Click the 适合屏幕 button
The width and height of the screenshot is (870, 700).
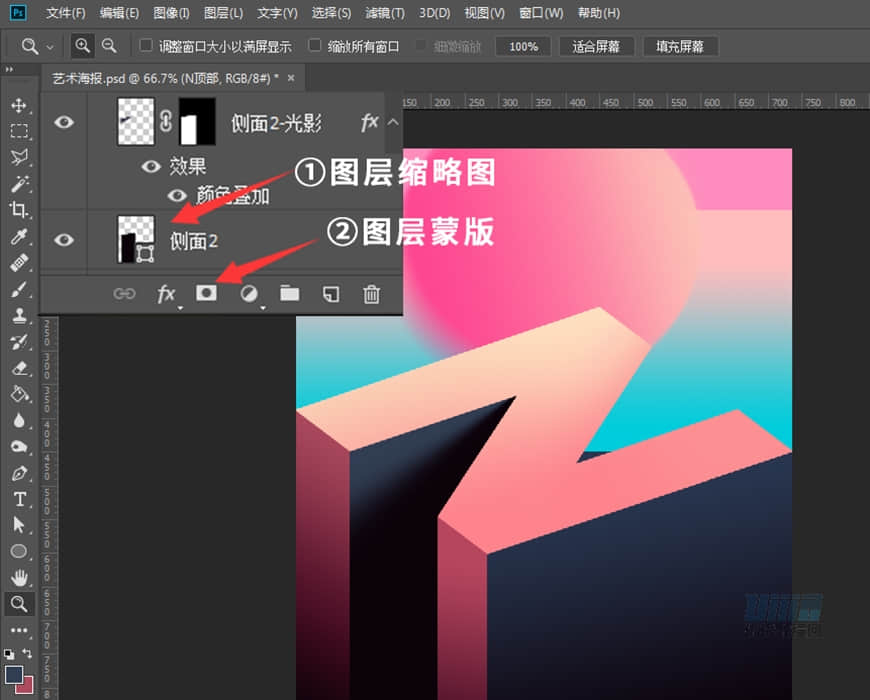pyautogui.click(x=596, y=47)
